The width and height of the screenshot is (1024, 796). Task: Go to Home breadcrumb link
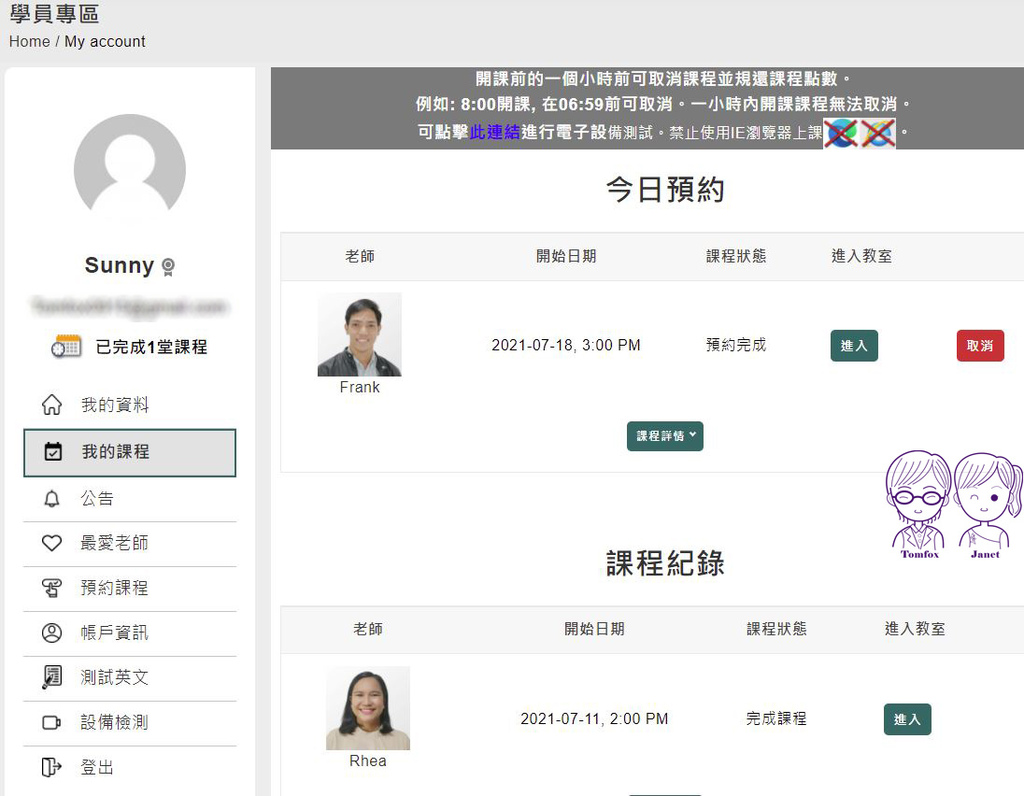pyautogui.click(x=29, y=42)
